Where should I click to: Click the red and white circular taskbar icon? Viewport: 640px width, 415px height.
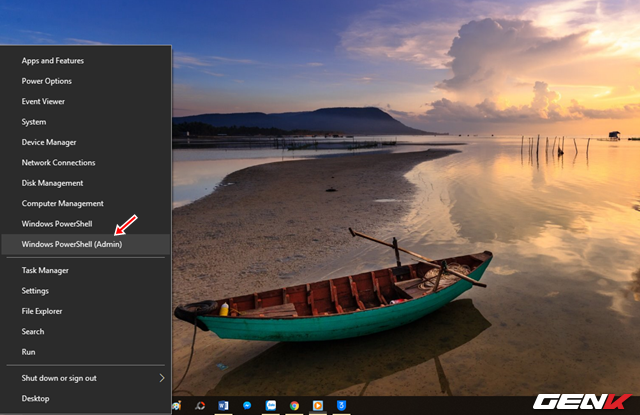tap(198, 405)
